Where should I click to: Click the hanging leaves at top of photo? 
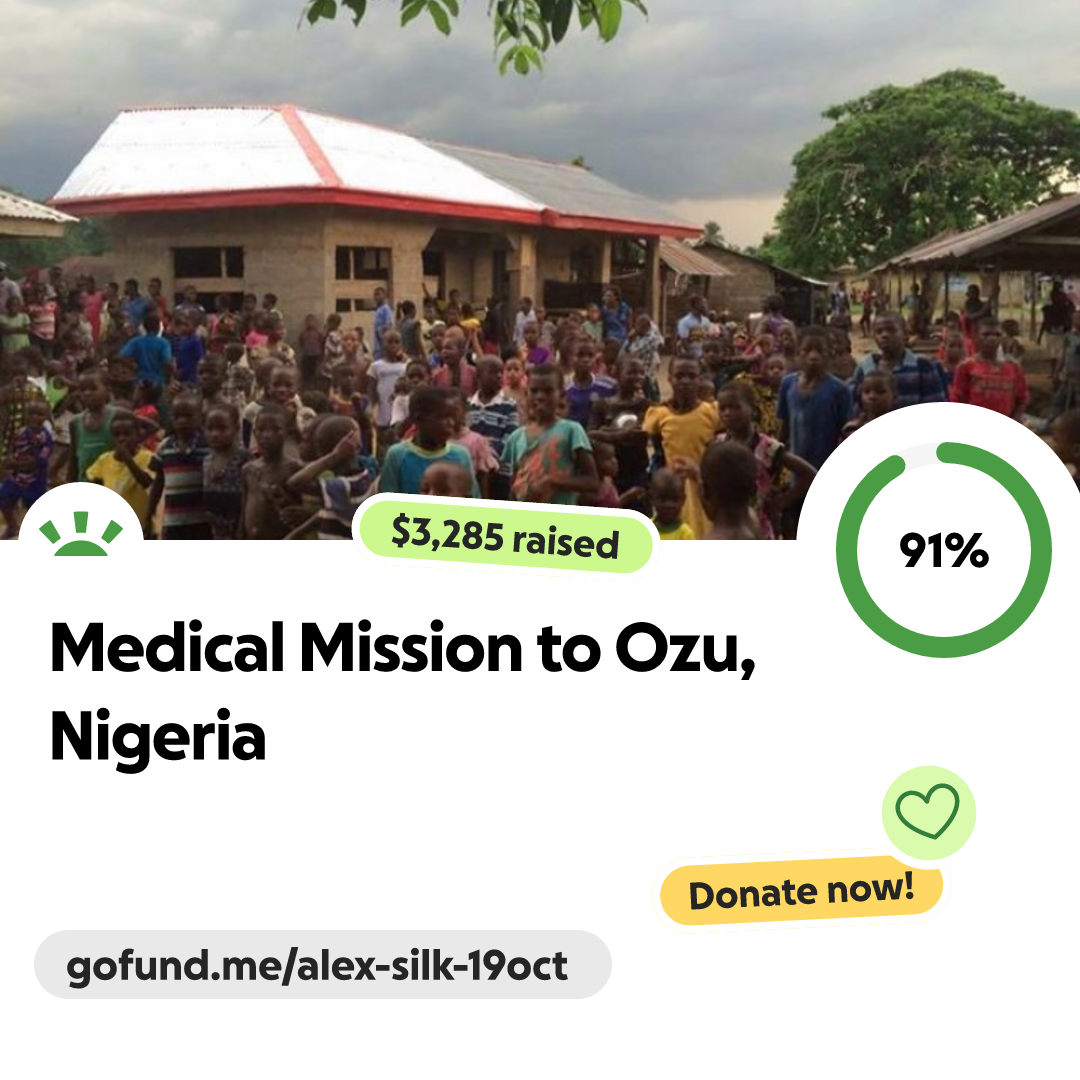click(520, 25)
